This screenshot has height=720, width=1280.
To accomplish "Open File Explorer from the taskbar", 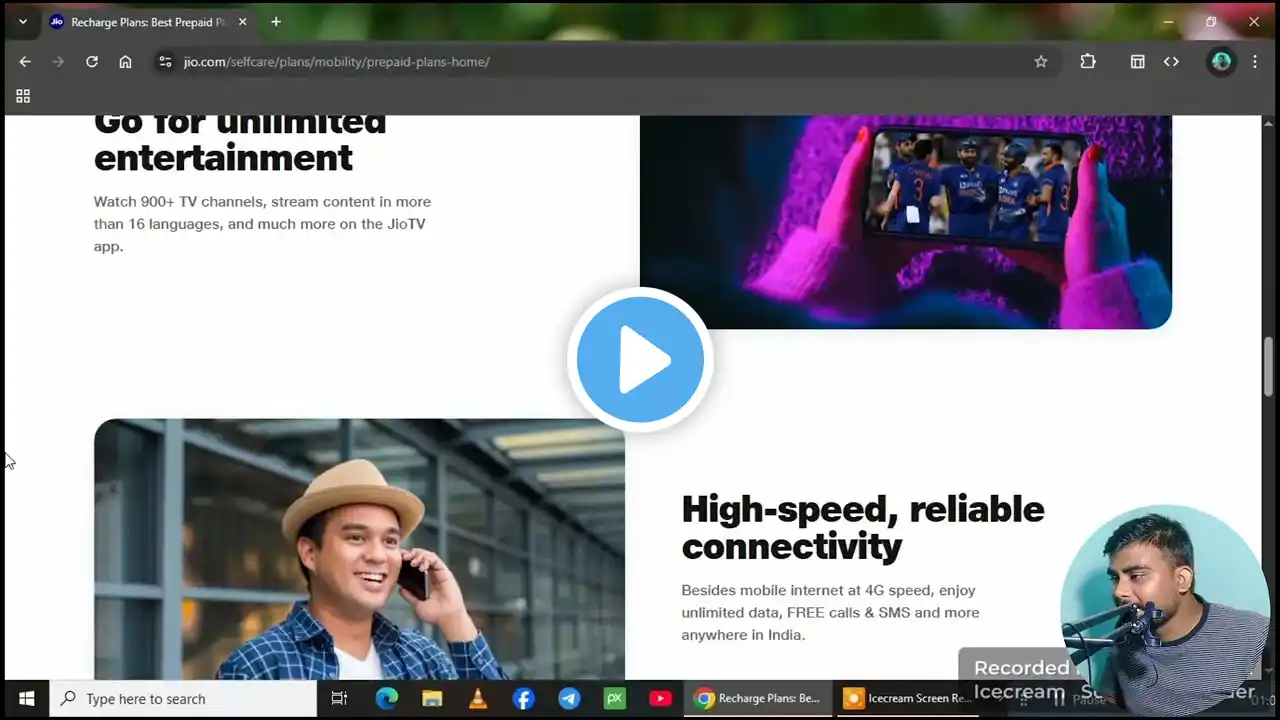I will tap(432, 698).
